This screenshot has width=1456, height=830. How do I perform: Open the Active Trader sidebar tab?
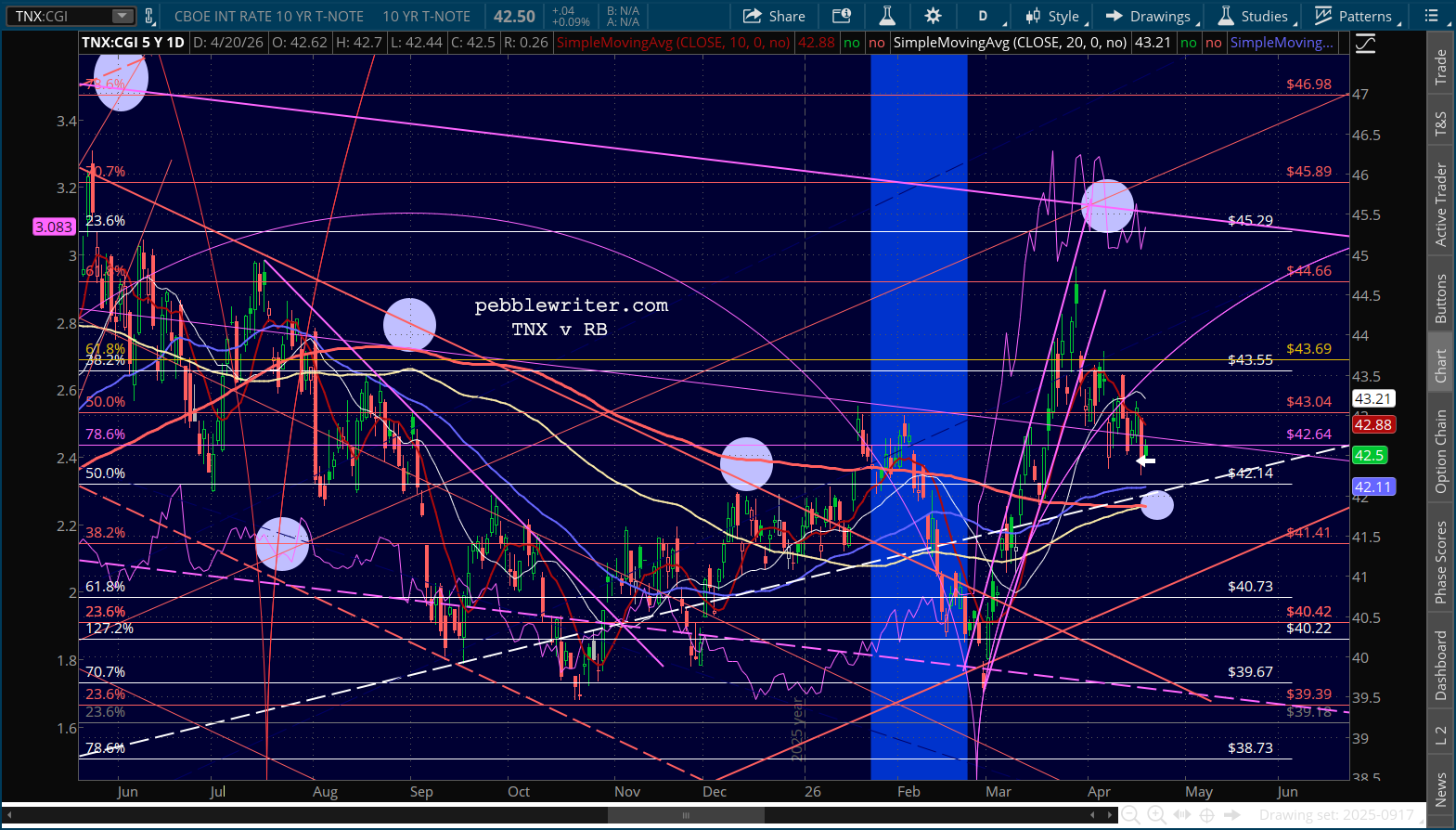[1441, 204]
